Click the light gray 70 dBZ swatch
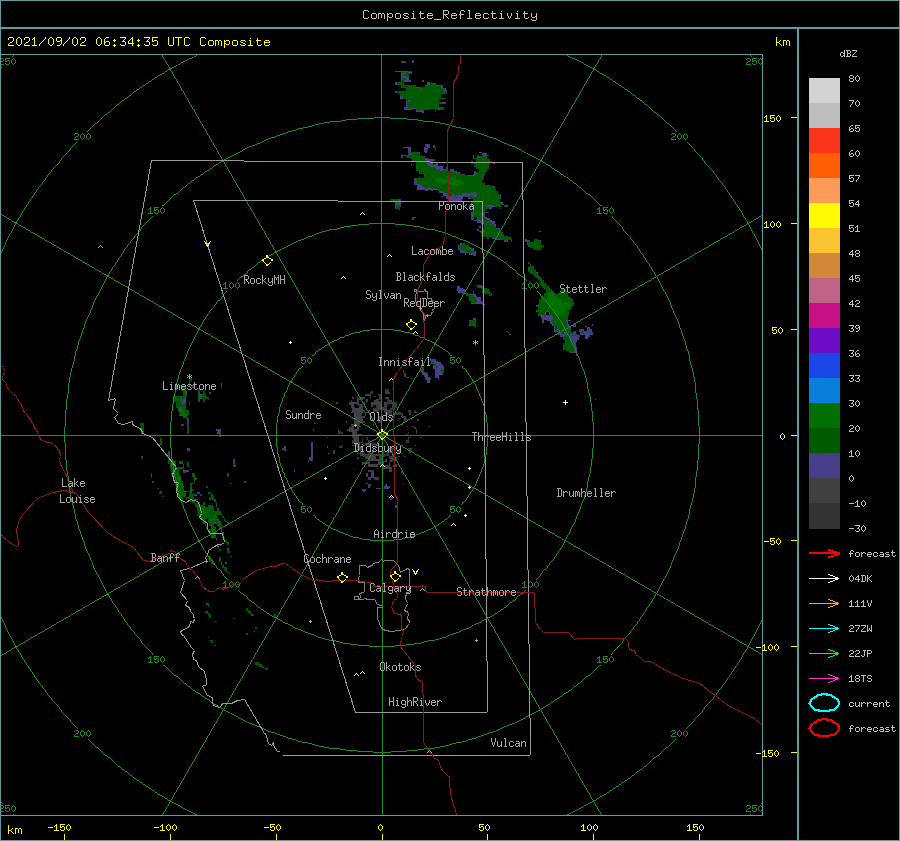The image size is (900, 841). 824,91
